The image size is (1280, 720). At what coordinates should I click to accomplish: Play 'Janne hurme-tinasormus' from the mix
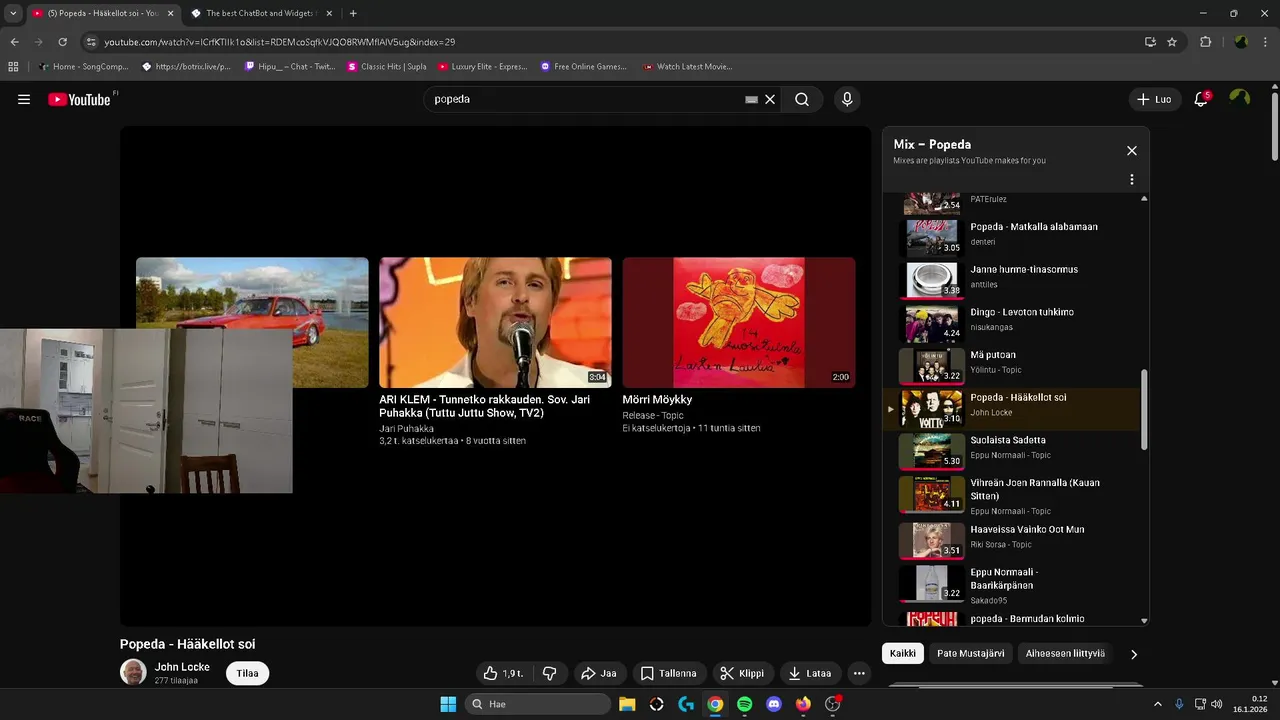click(1014, 280)
